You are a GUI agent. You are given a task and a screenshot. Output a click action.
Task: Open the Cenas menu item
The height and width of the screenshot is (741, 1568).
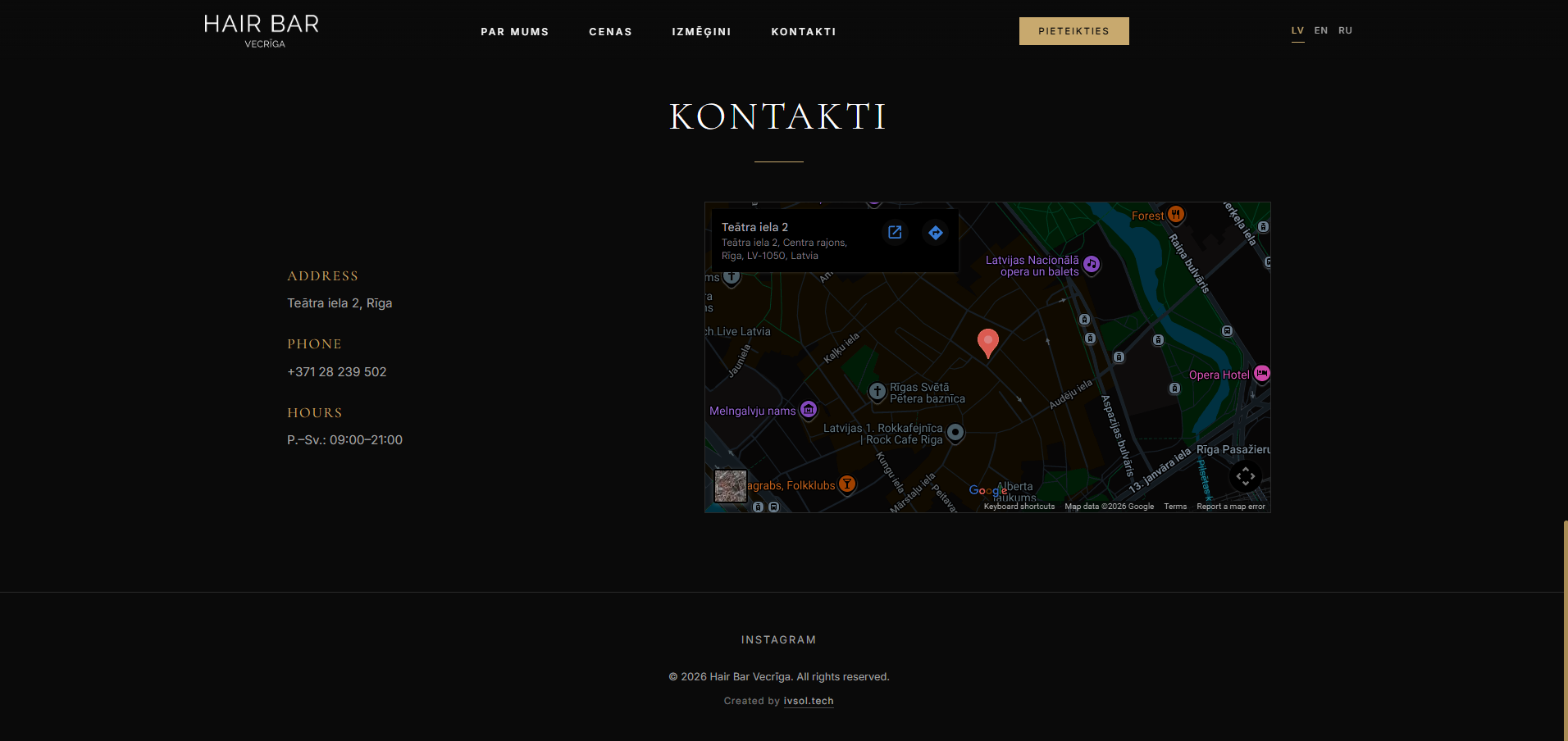[x=611, y=32]
